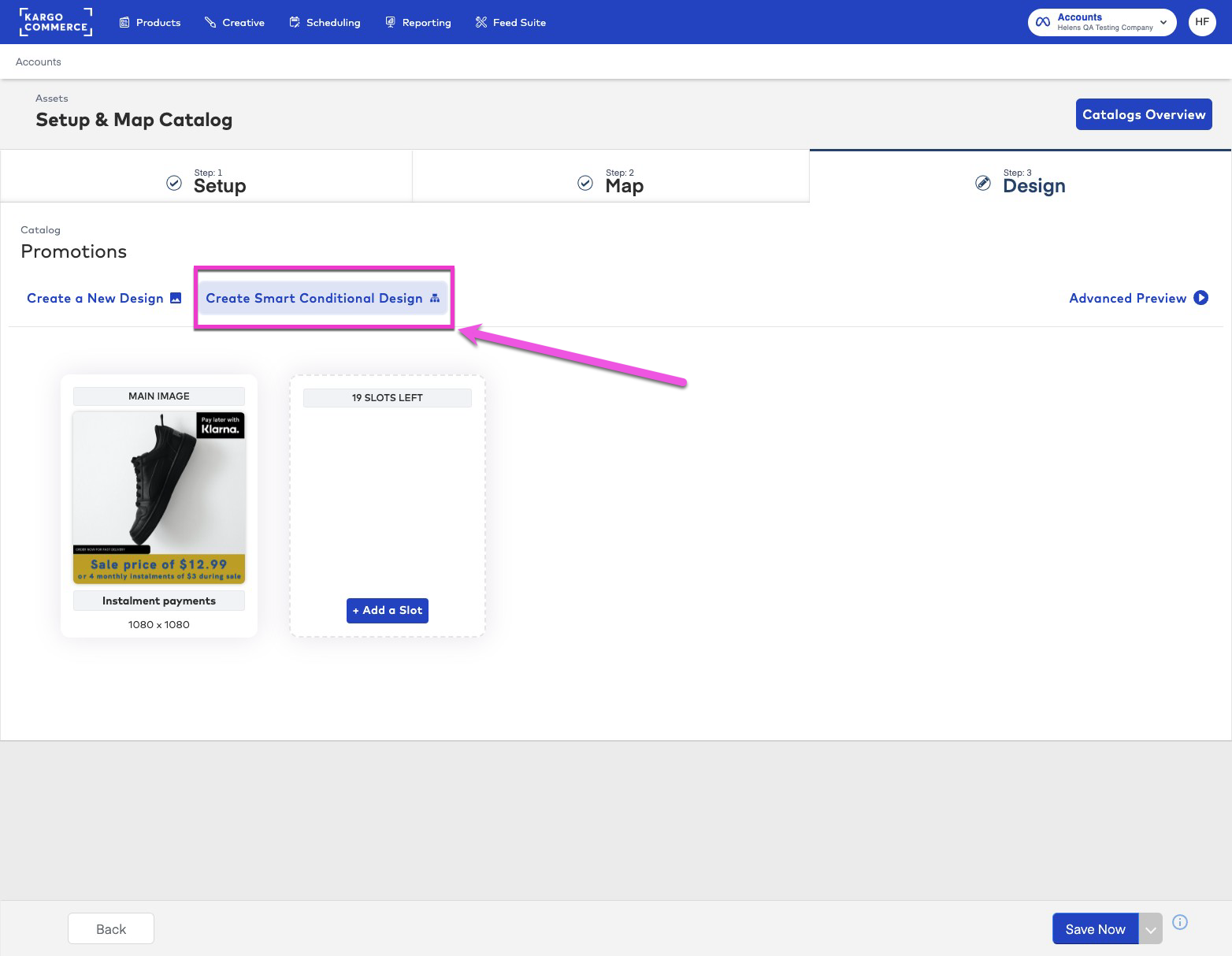Switch to the Step 1 Setup tab

(207, 181)
